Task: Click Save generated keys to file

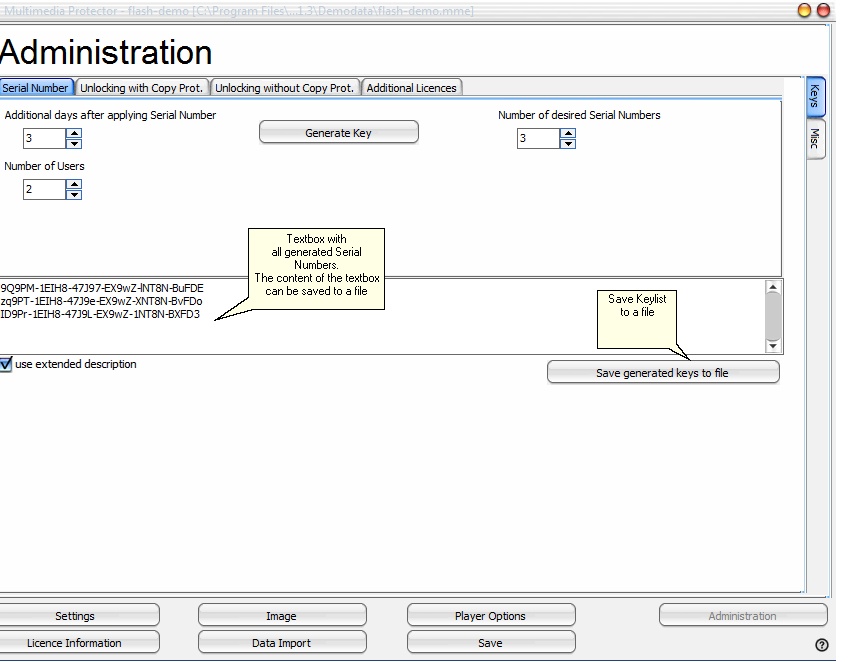Action: (662, 373)
